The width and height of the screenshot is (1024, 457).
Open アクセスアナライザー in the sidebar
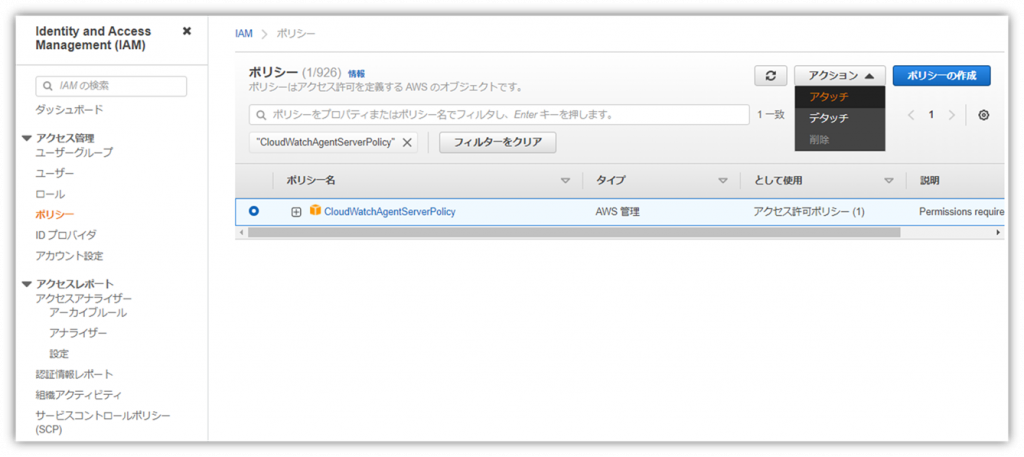[x=84, y=298]
